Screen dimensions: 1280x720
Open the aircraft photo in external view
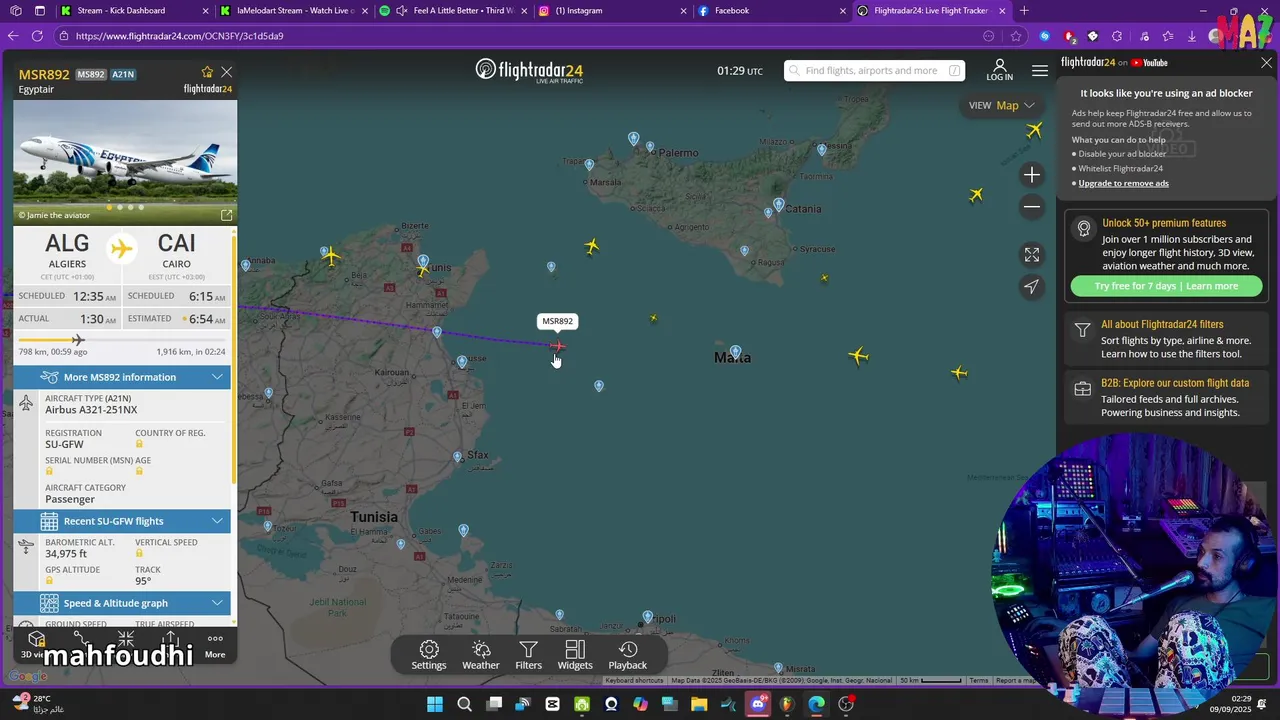point(226,215)
